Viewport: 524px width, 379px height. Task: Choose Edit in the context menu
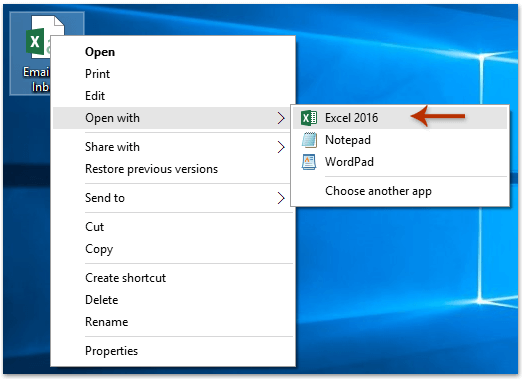173,96
